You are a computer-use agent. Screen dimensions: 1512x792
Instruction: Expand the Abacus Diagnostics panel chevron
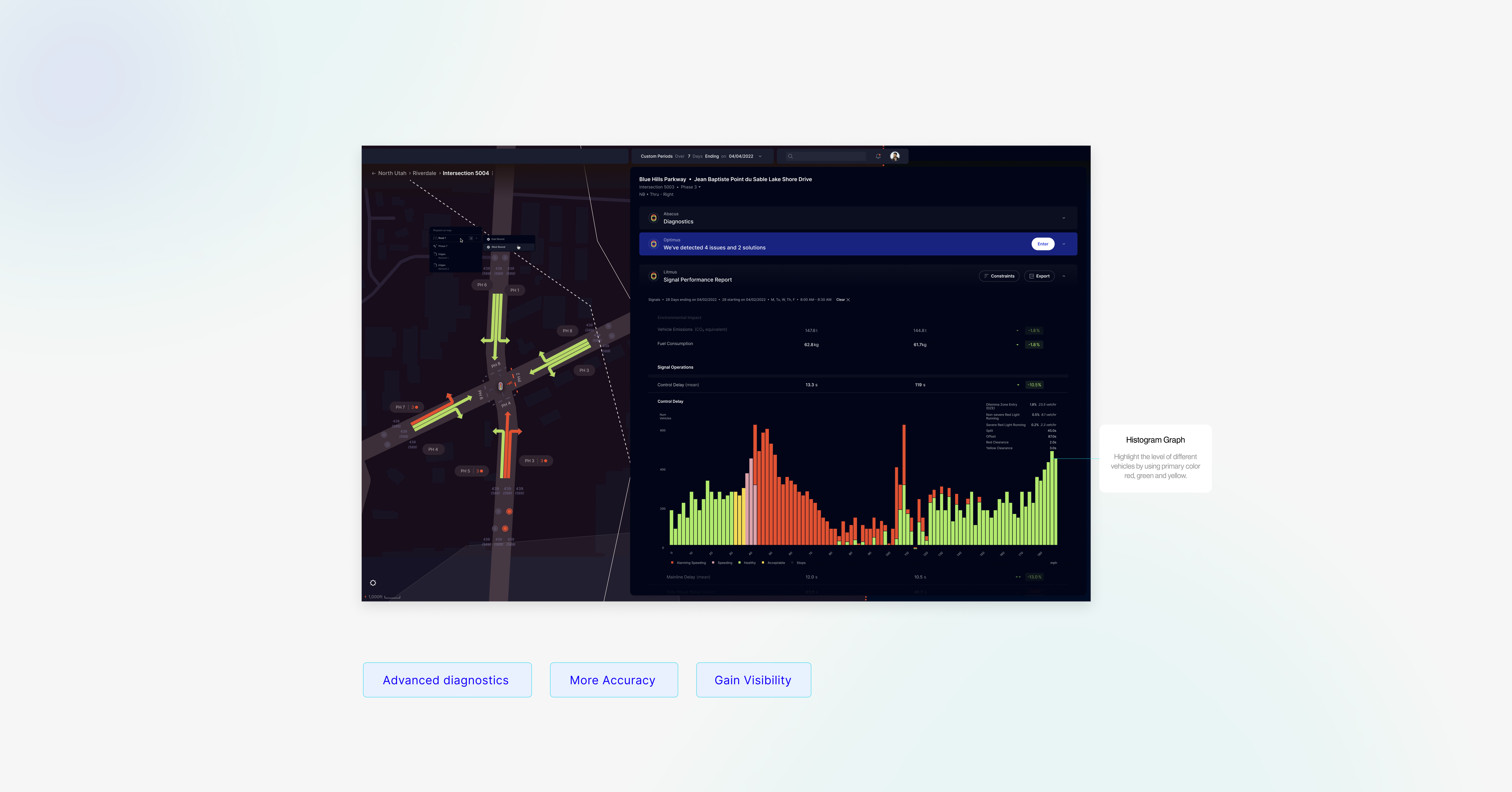[x=1064, y=218]
